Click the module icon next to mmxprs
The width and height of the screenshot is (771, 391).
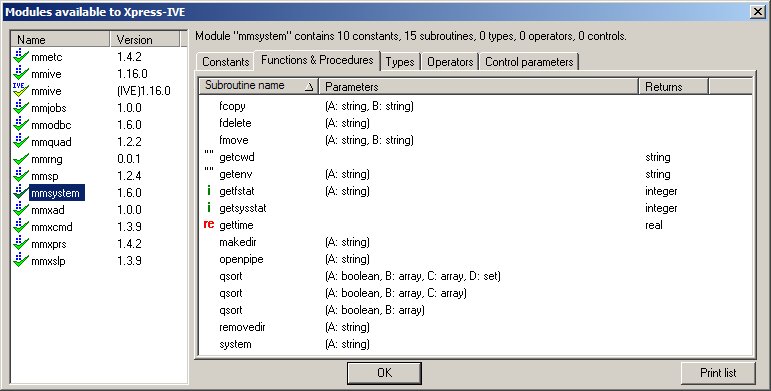(21, 243)
